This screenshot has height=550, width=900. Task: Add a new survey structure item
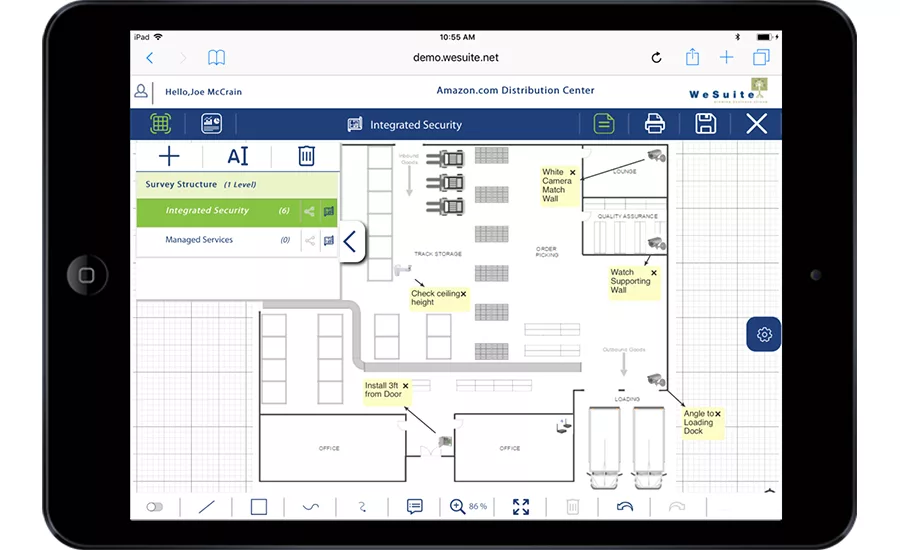pyautogui.click(x=169, y=156)
